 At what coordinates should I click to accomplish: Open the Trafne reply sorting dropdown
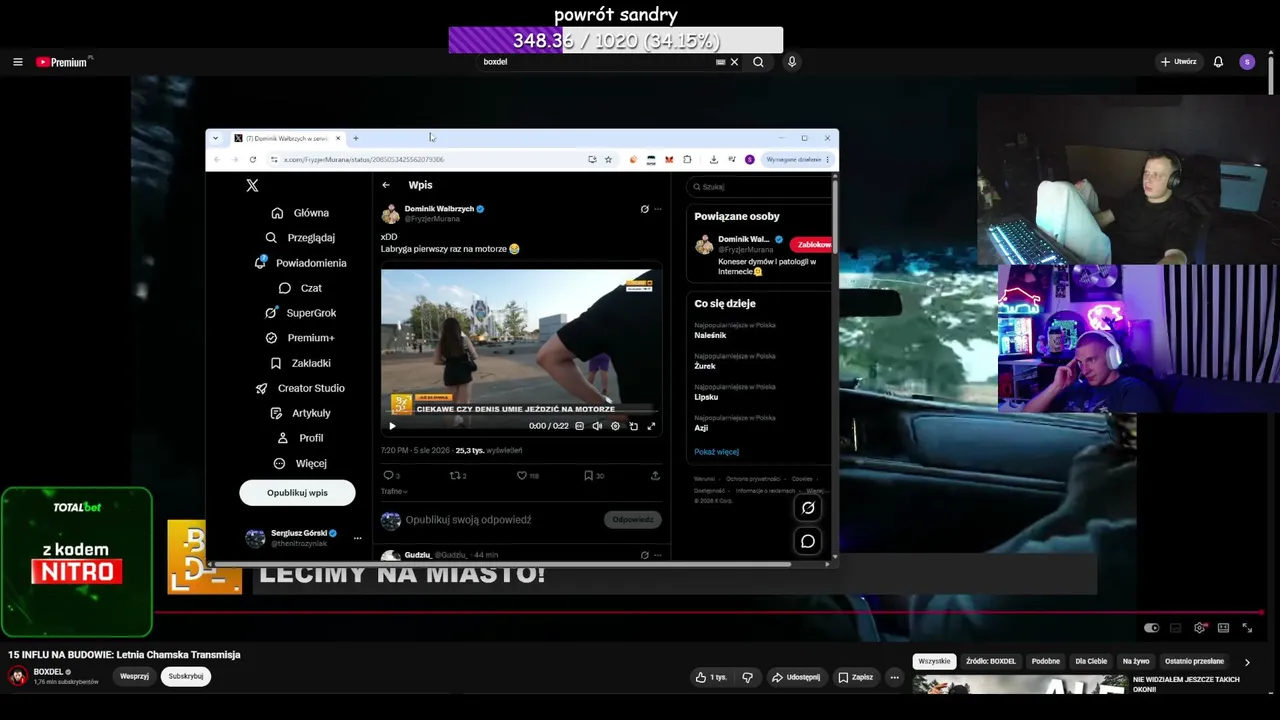(x=394, y=492)
